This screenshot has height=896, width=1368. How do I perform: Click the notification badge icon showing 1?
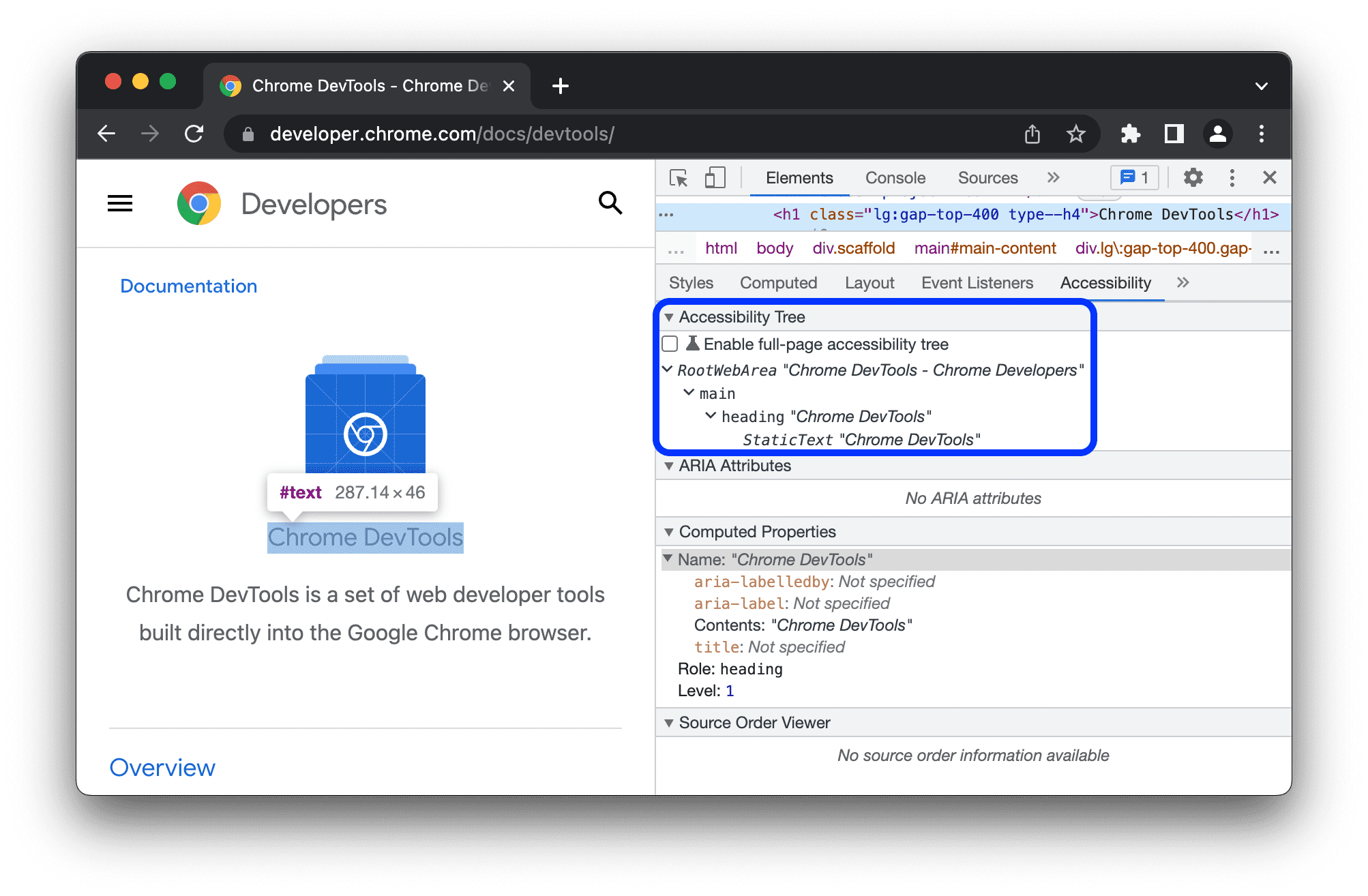pyautogui.click(x=1131, y=178)
